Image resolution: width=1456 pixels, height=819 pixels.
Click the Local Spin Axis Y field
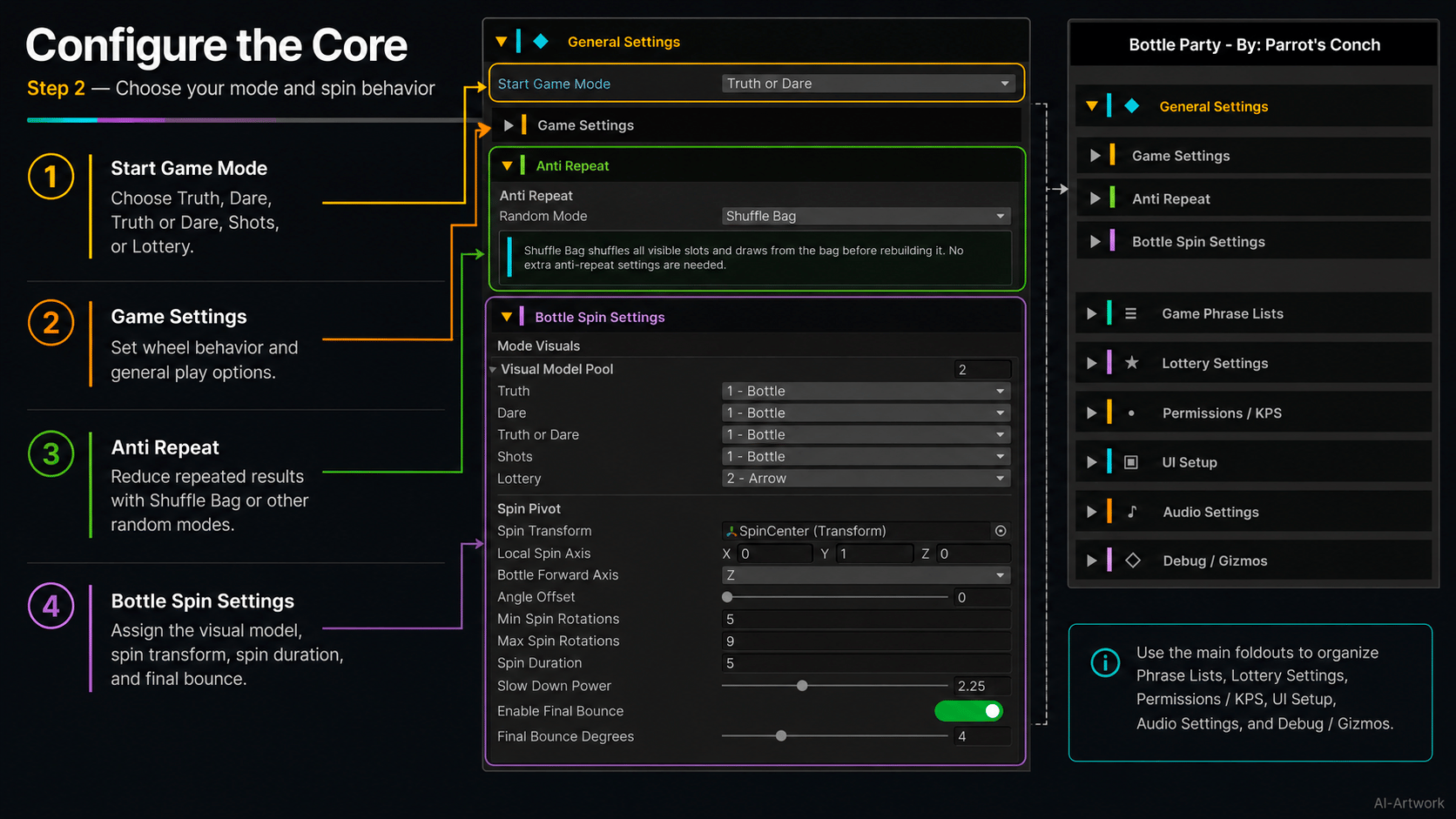pos(874,554)
